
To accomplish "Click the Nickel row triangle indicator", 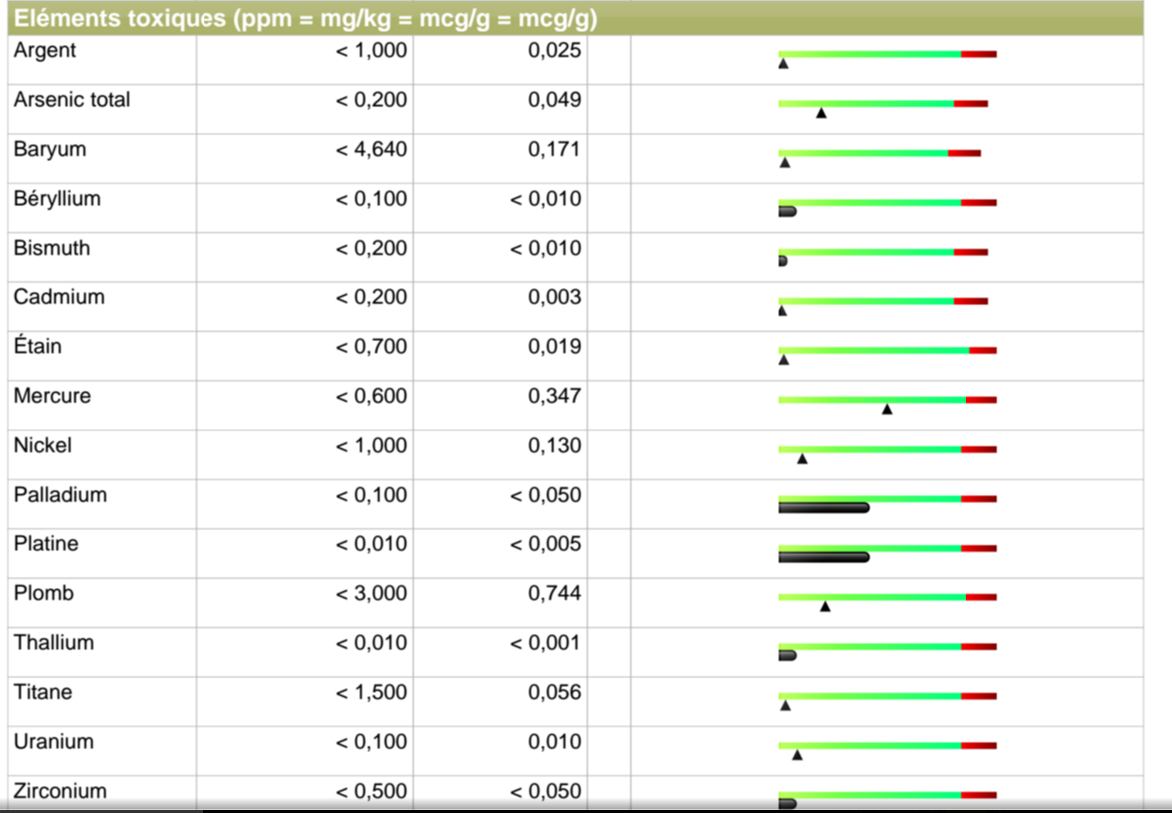I will pyautogui.click(x=802, y=459).
